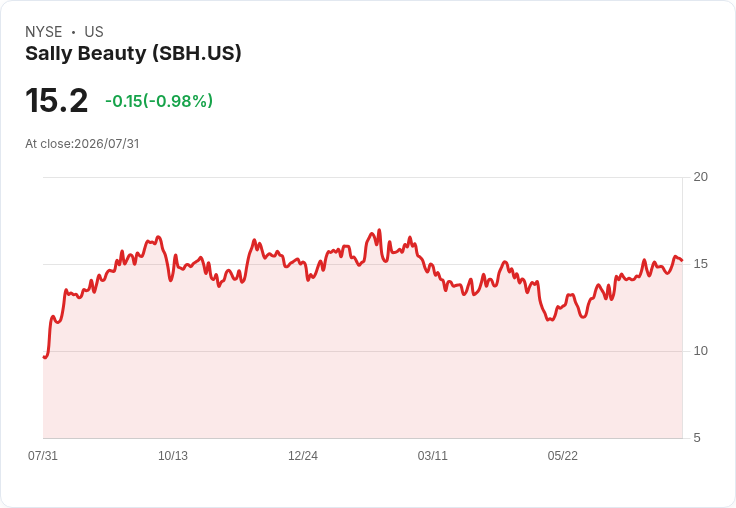Click the 03/11 x-axis date label
This screenshot has height=508, width=736.
pos(433,455)
